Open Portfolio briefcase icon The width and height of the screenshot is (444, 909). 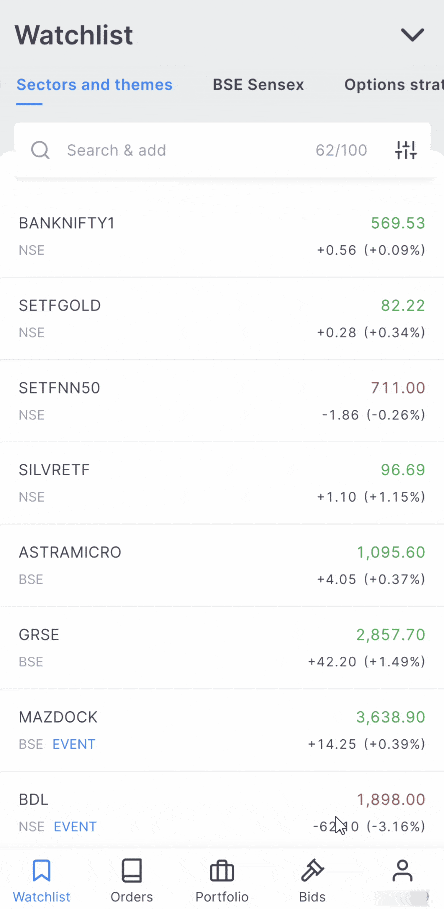[x=221, y=871]
